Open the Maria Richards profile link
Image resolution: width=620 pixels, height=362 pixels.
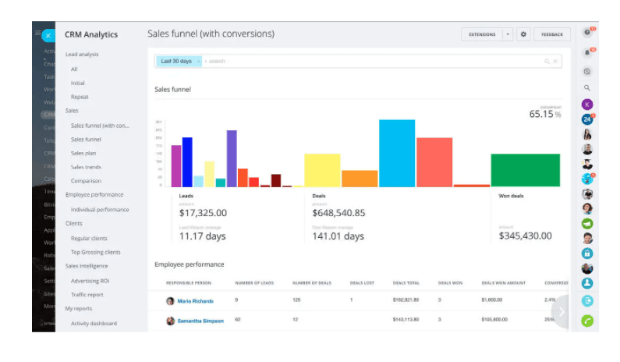195,301
